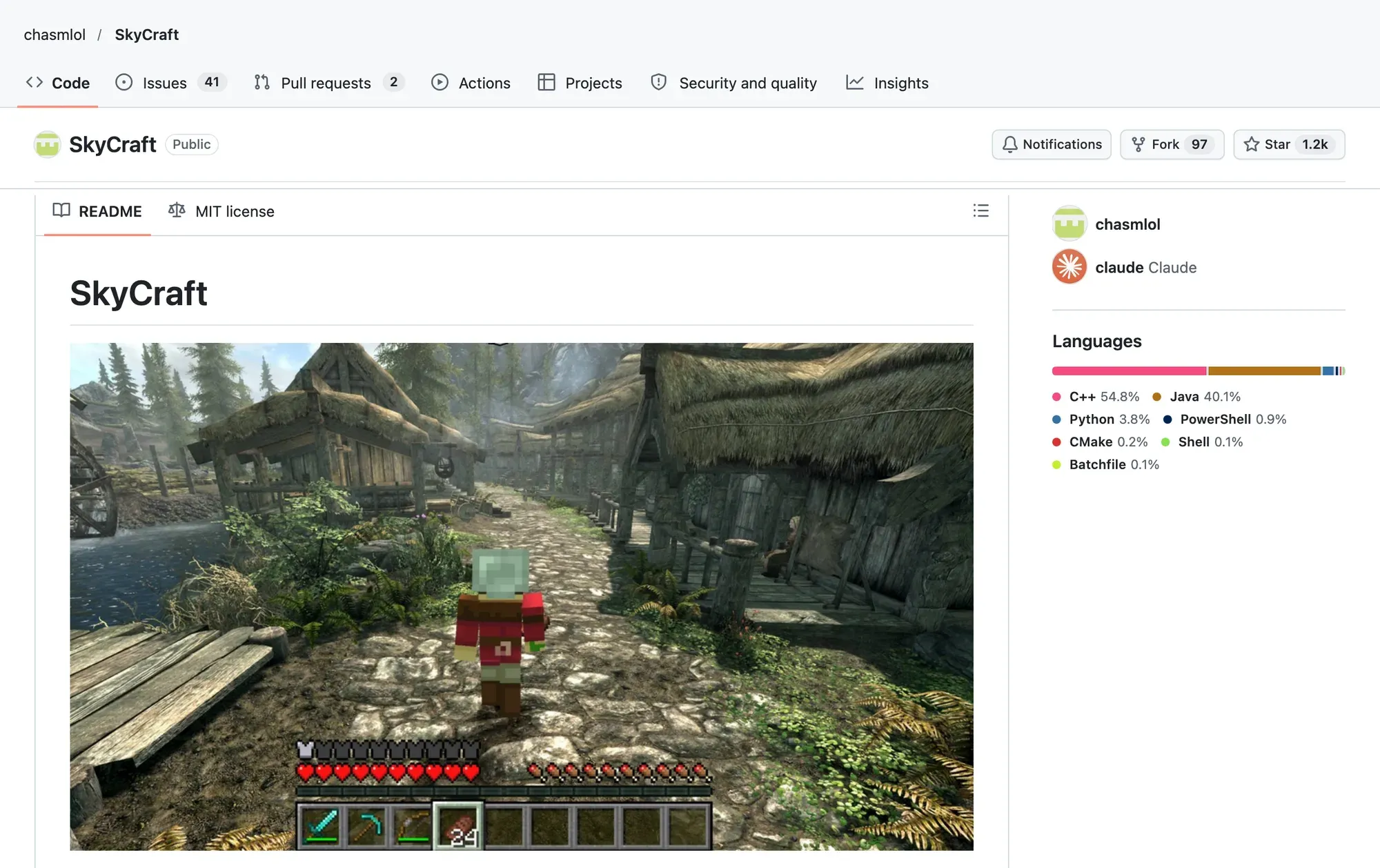Click the Notifications button
Viewport: 1380px width, 868px height.
pyautogui.click(x=1052, y=144)
